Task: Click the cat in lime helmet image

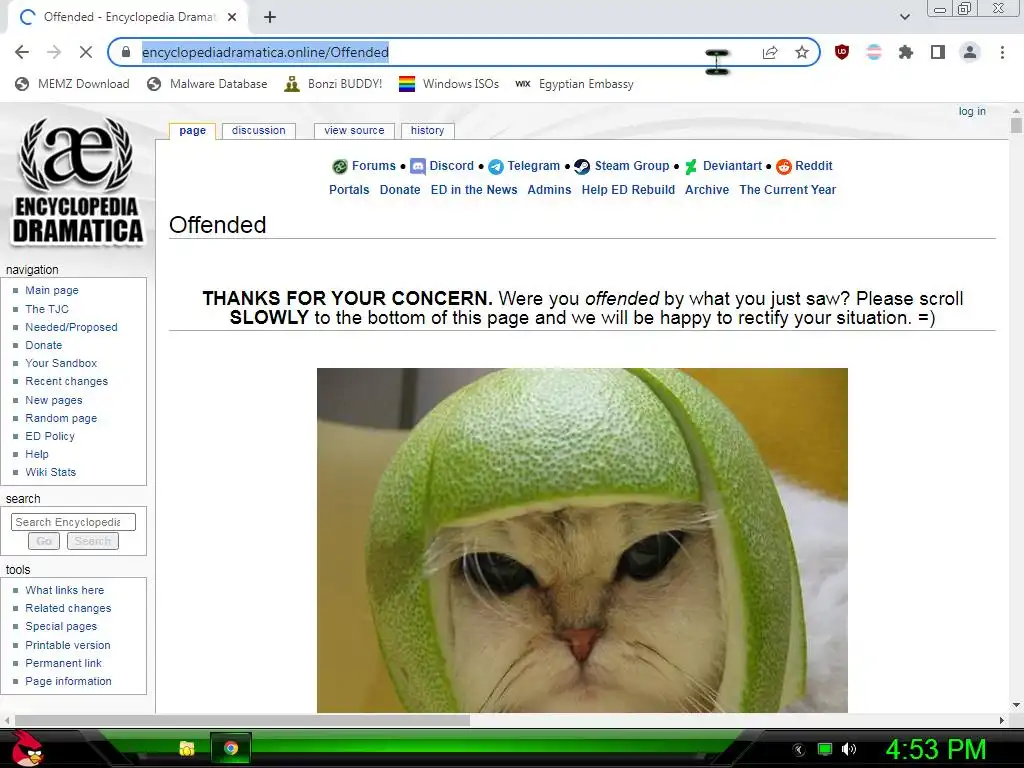Action: [582, 540]
